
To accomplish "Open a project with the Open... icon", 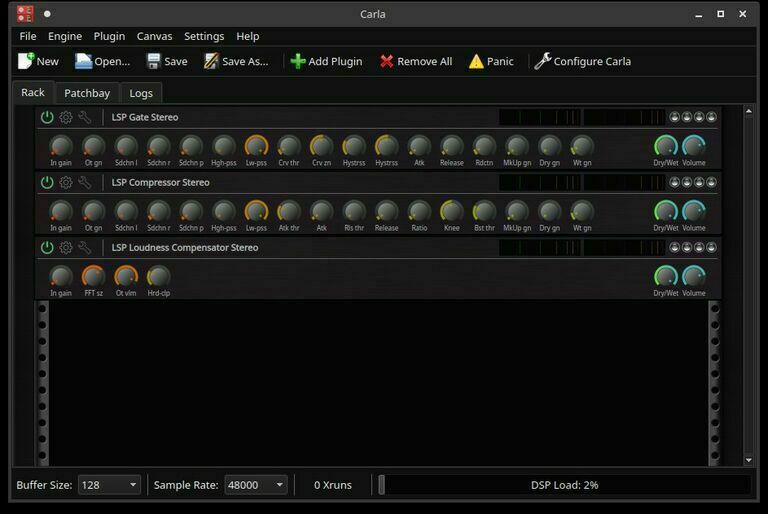I will pyautogui.click(x=83, y=61).
